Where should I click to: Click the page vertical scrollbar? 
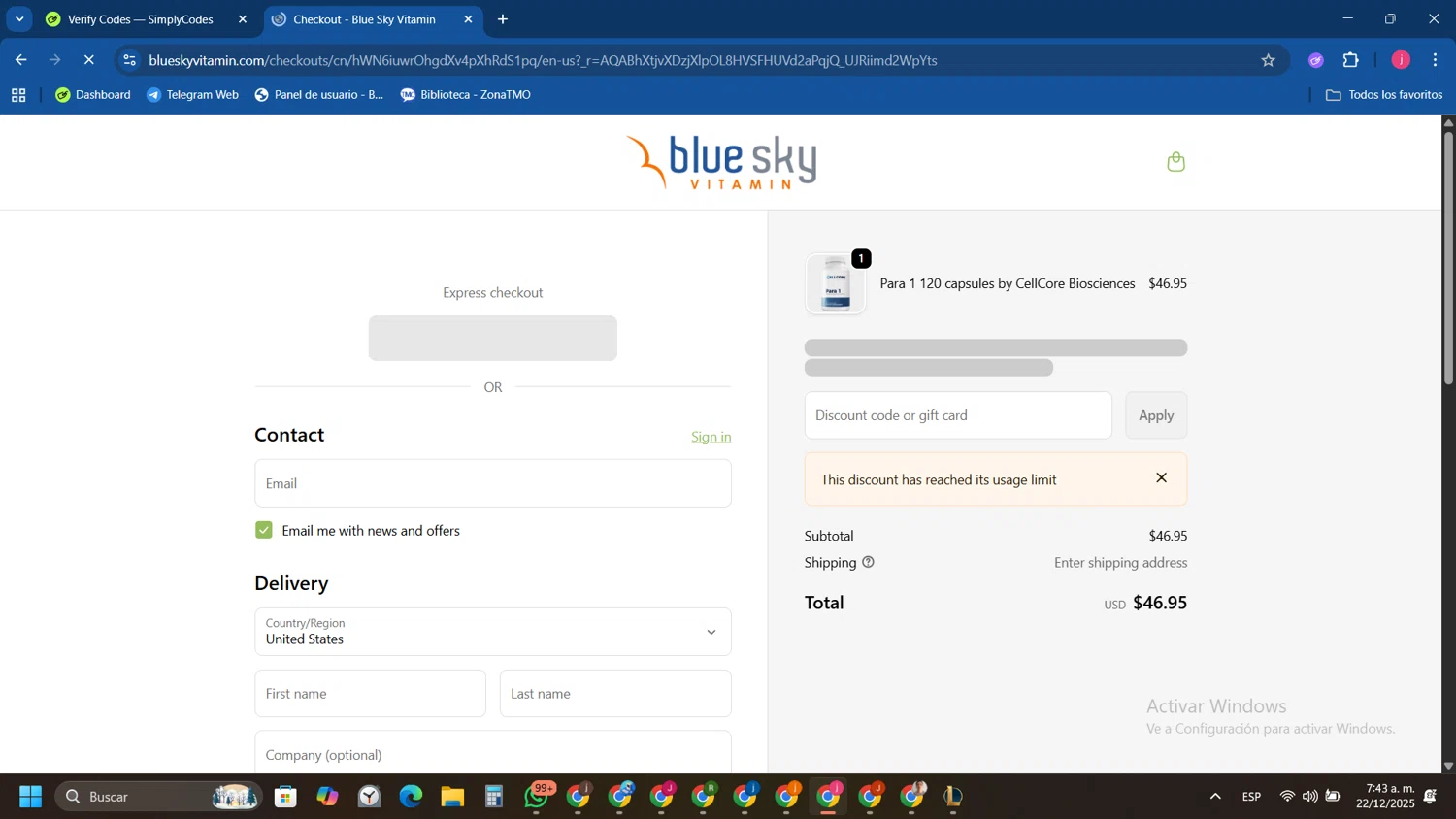[x=1448, y=258]
